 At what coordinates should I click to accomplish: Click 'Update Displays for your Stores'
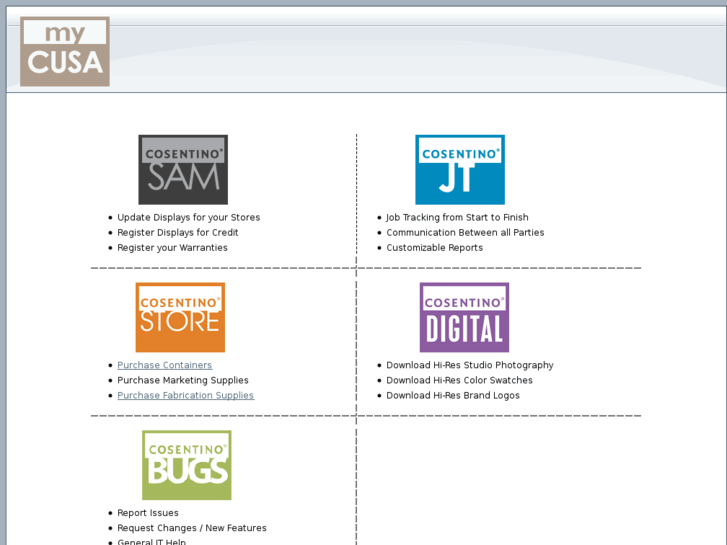click(189, 217)
